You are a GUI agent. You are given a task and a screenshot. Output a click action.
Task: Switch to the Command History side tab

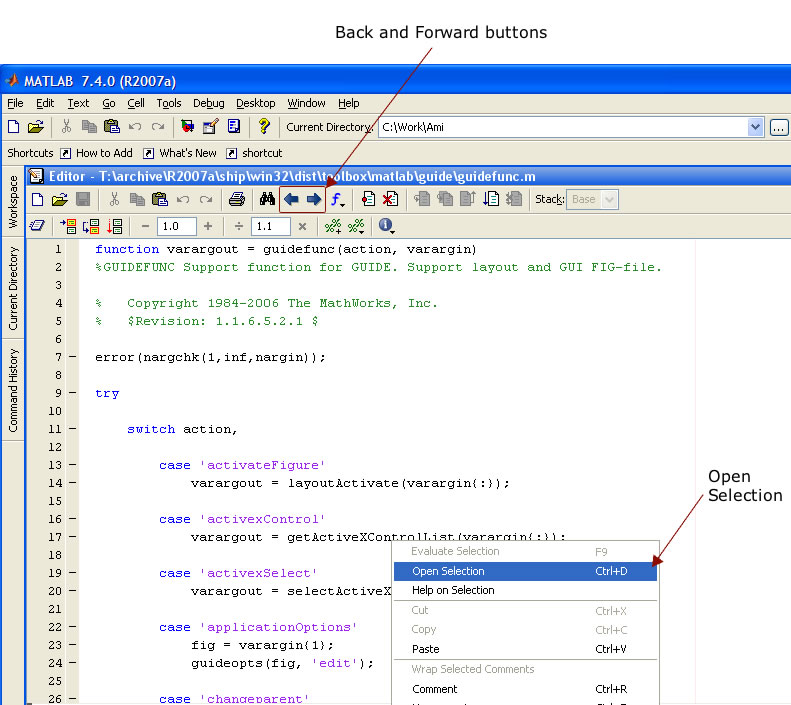pyautogui.click(x=13, y=390)
